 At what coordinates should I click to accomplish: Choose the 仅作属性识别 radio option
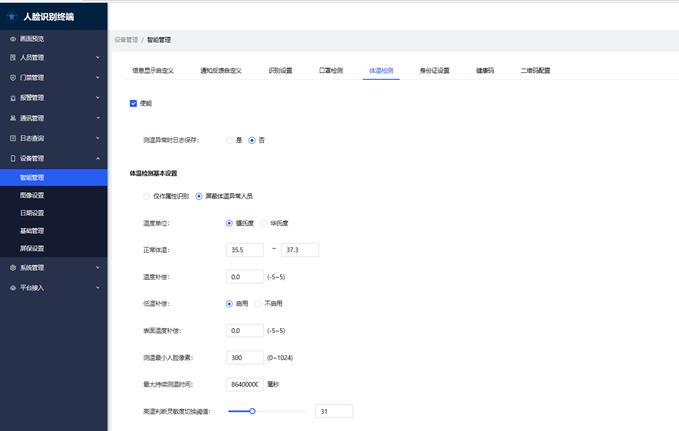[148, 196]
